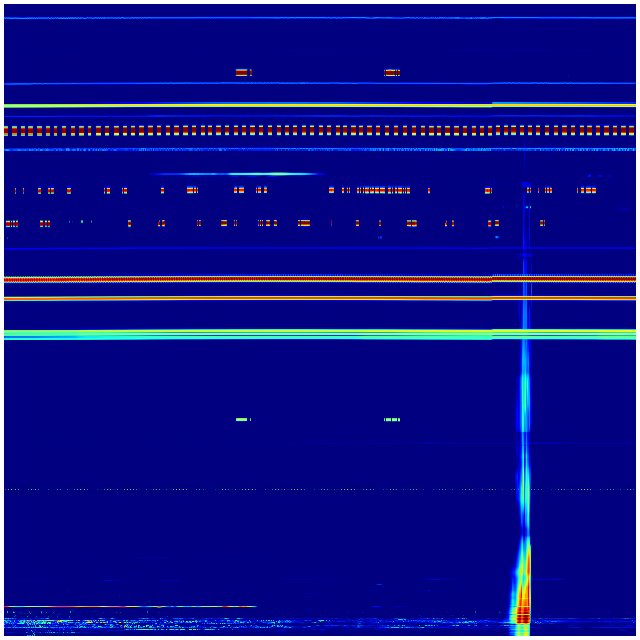Screen dimensions: 640x640
Task: Select the left green burst in the lower pair
Action: (x=242, y=419)
